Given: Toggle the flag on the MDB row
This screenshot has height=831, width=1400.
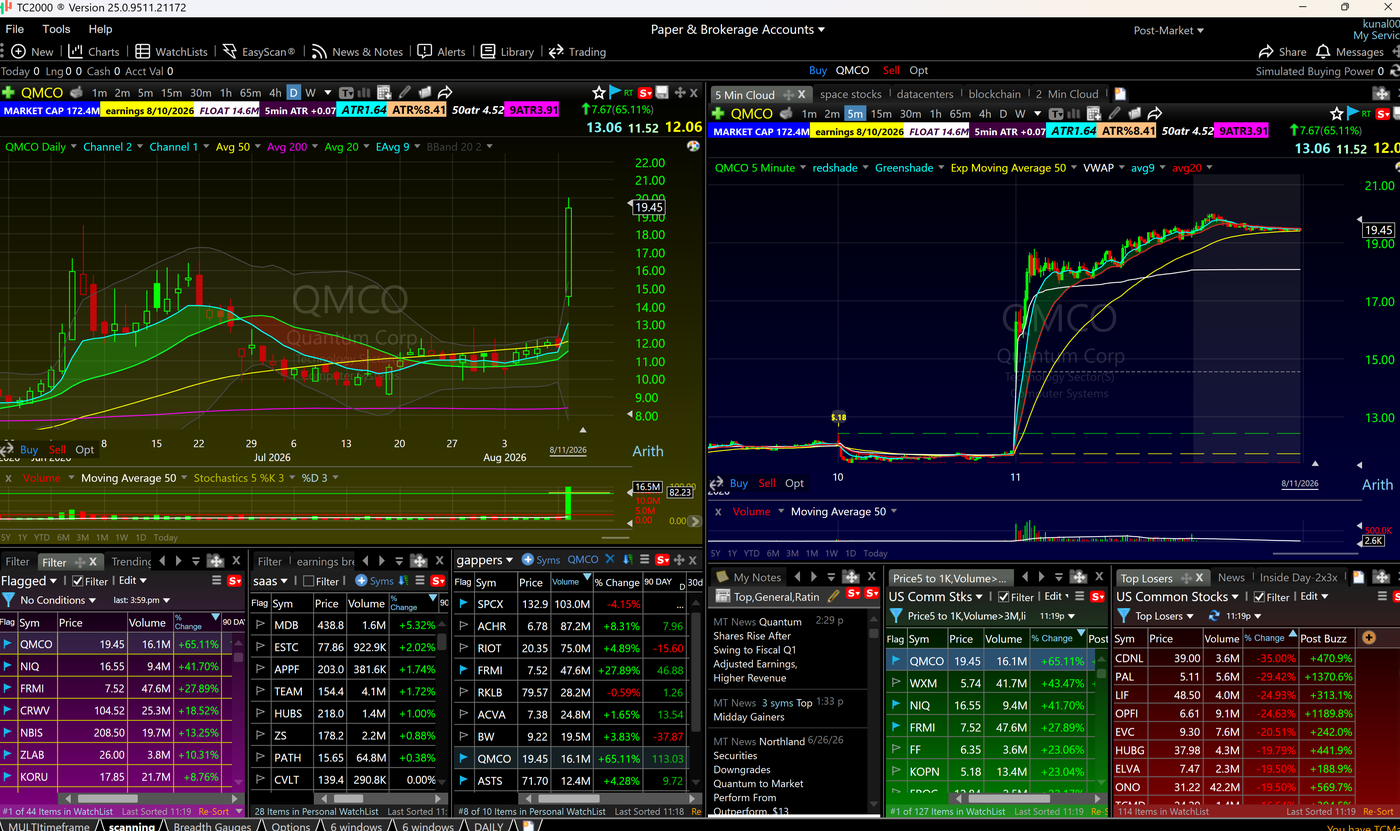Looking at the screenshot, I should point(259,625).
